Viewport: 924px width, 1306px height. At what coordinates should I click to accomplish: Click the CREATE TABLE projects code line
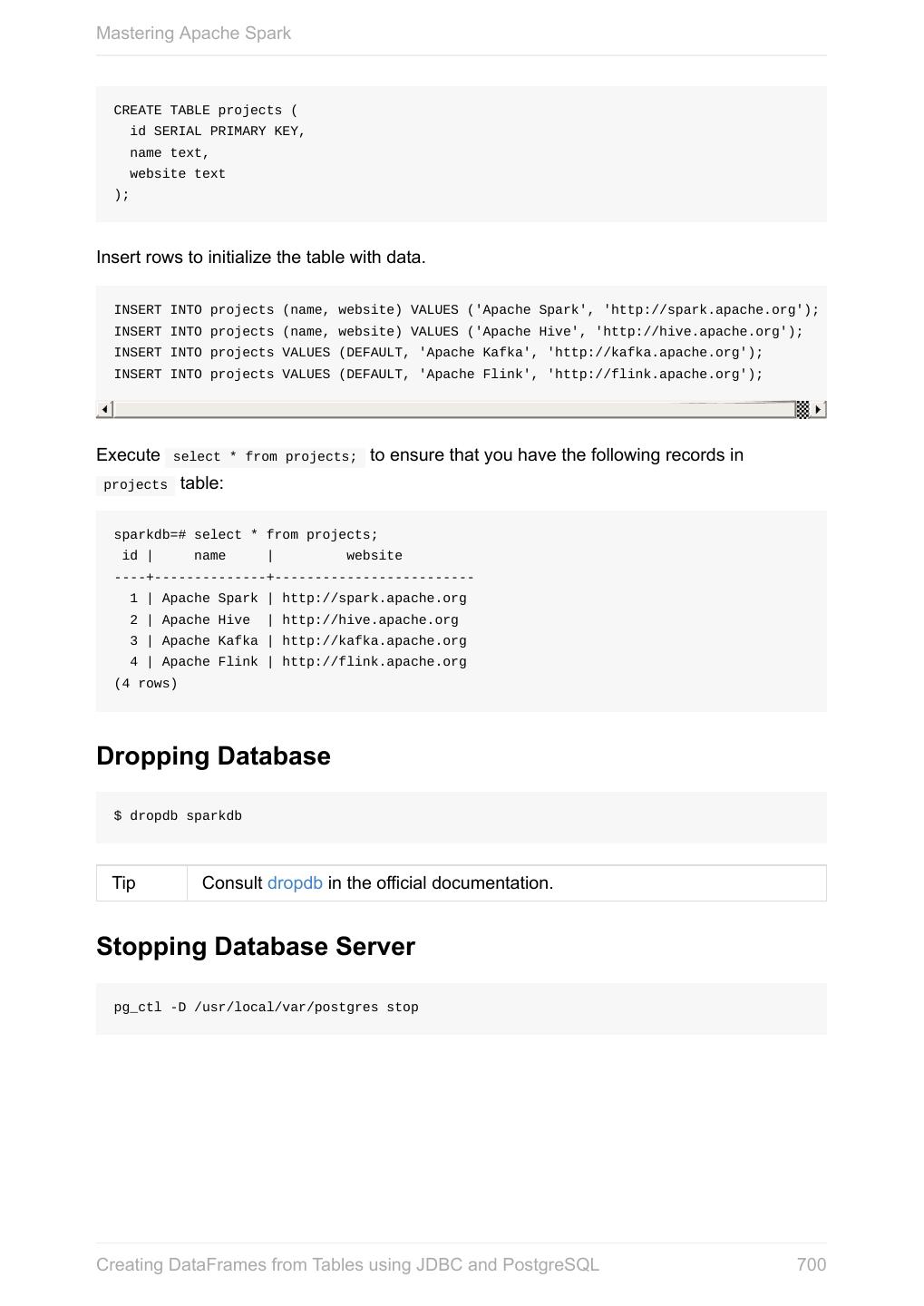[x=205, y=111]
